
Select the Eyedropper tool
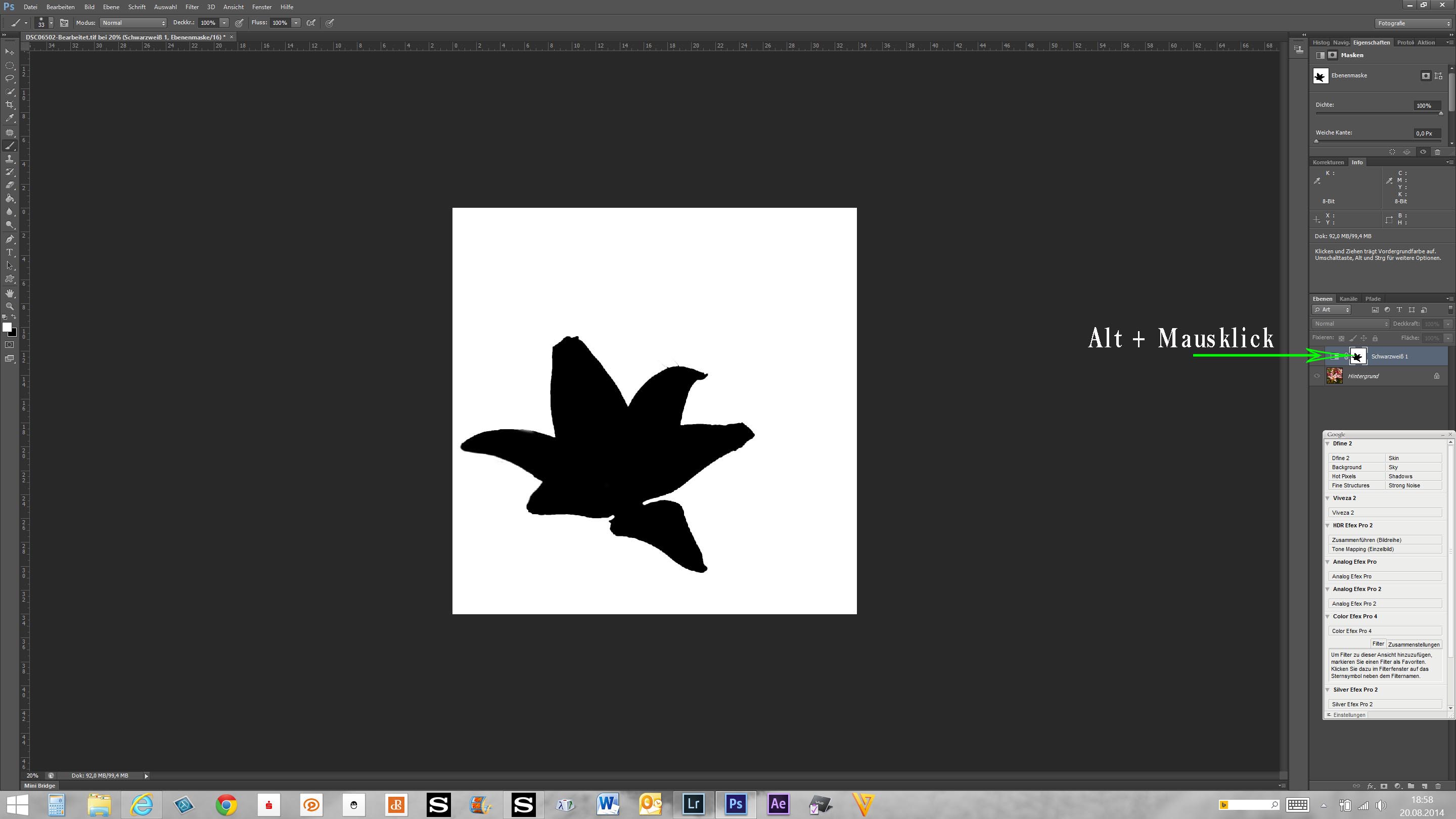tap(10, 119)
